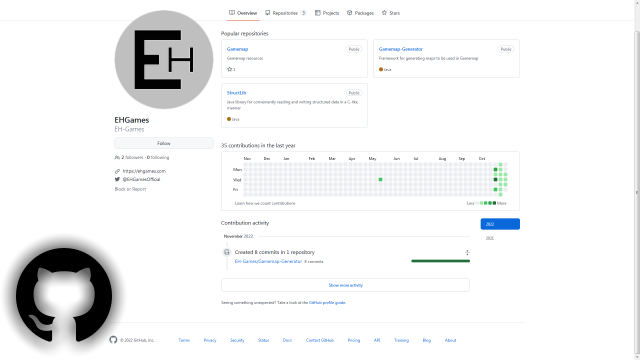Screen dimensions: 640x360
Task: Open the Packages tab
Action: (360, 13)
